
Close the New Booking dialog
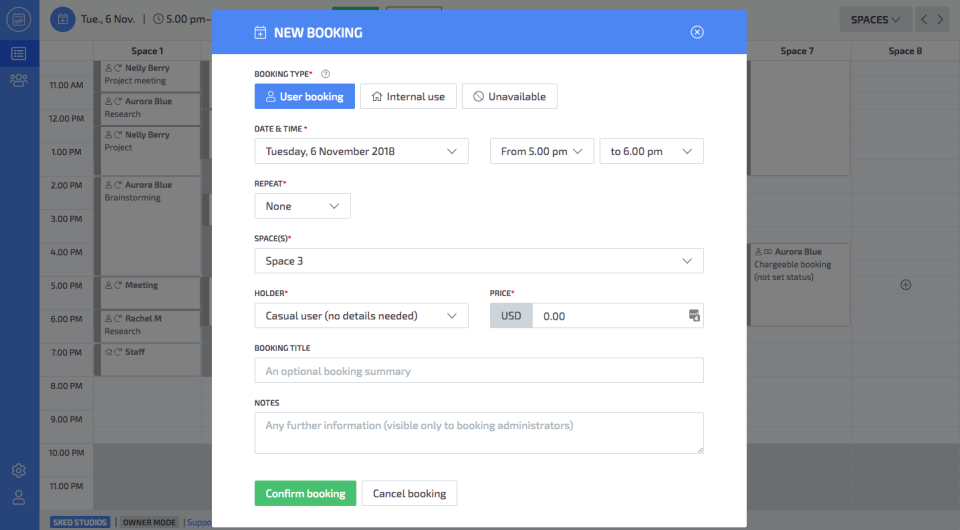(697, 32)
